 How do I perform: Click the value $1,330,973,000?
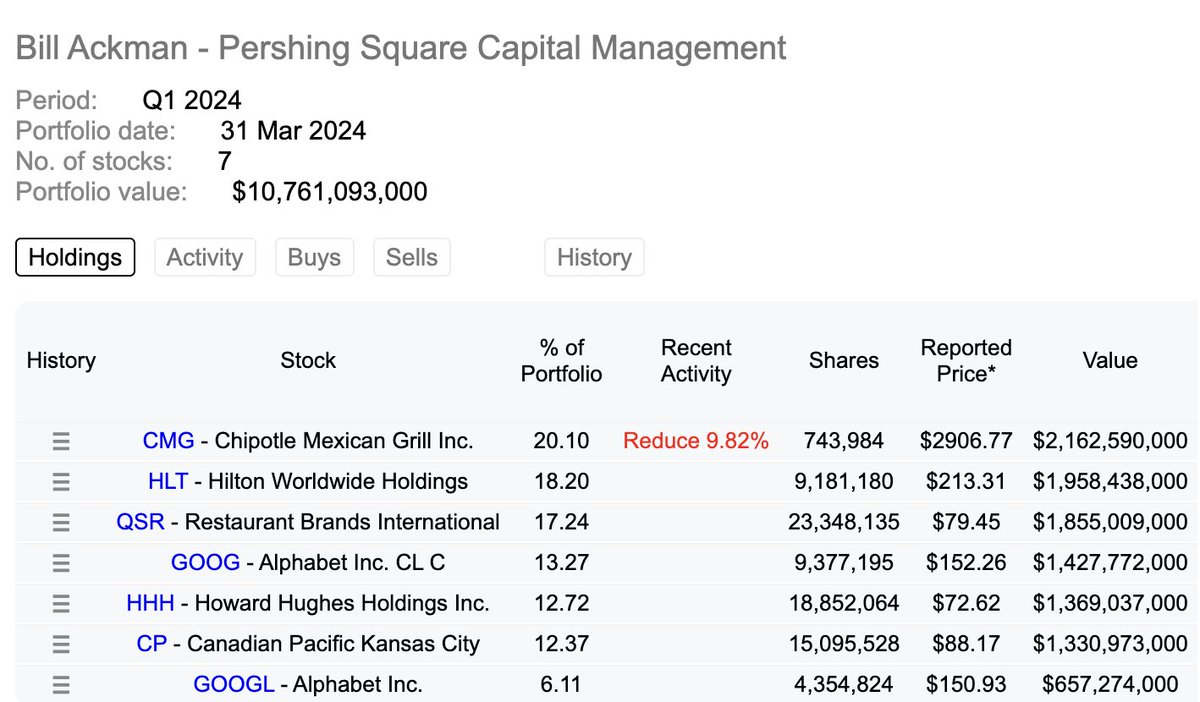click(1110, 644)
